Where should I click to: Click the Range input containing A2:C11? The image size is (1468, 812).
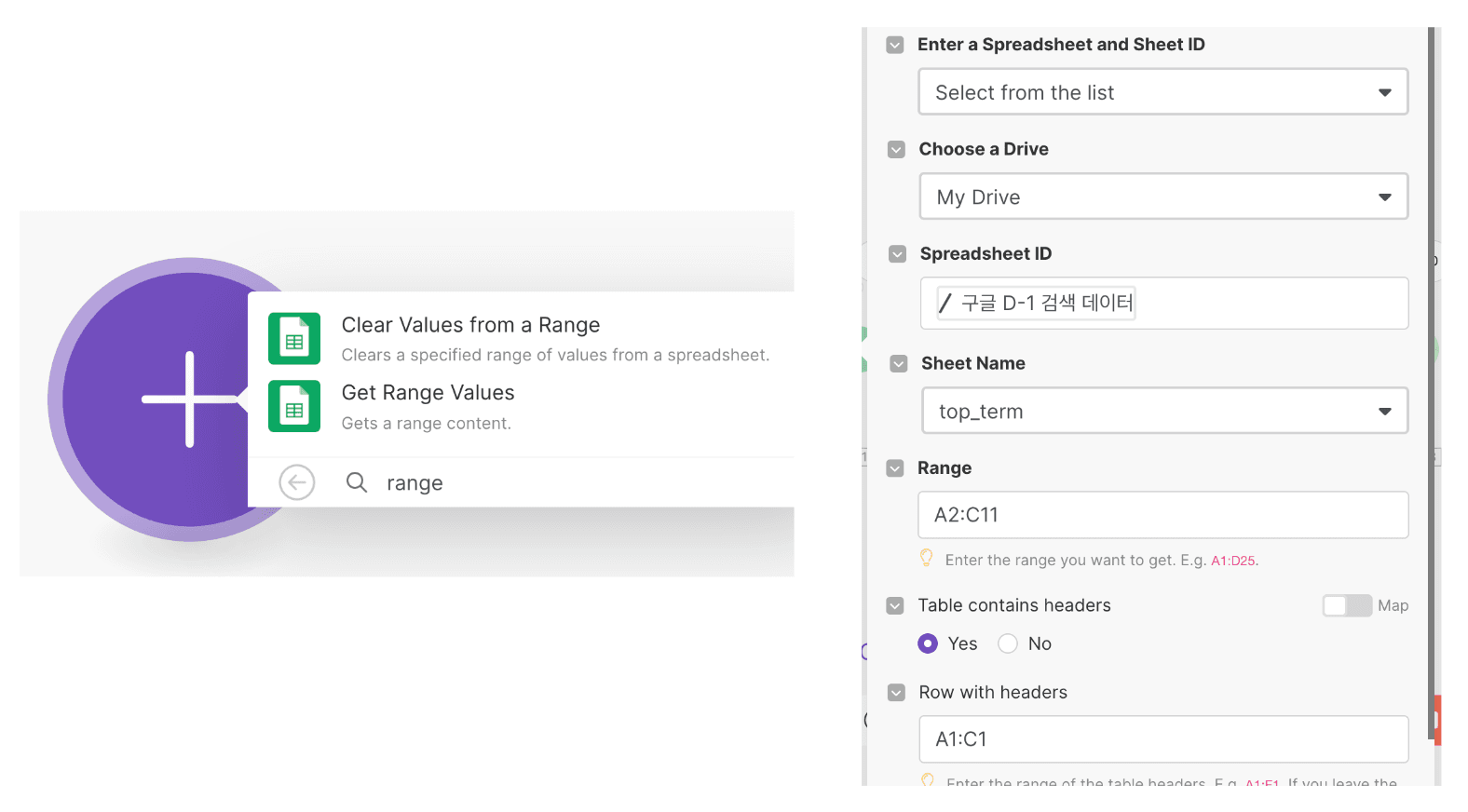click(x=1162, y=515)
